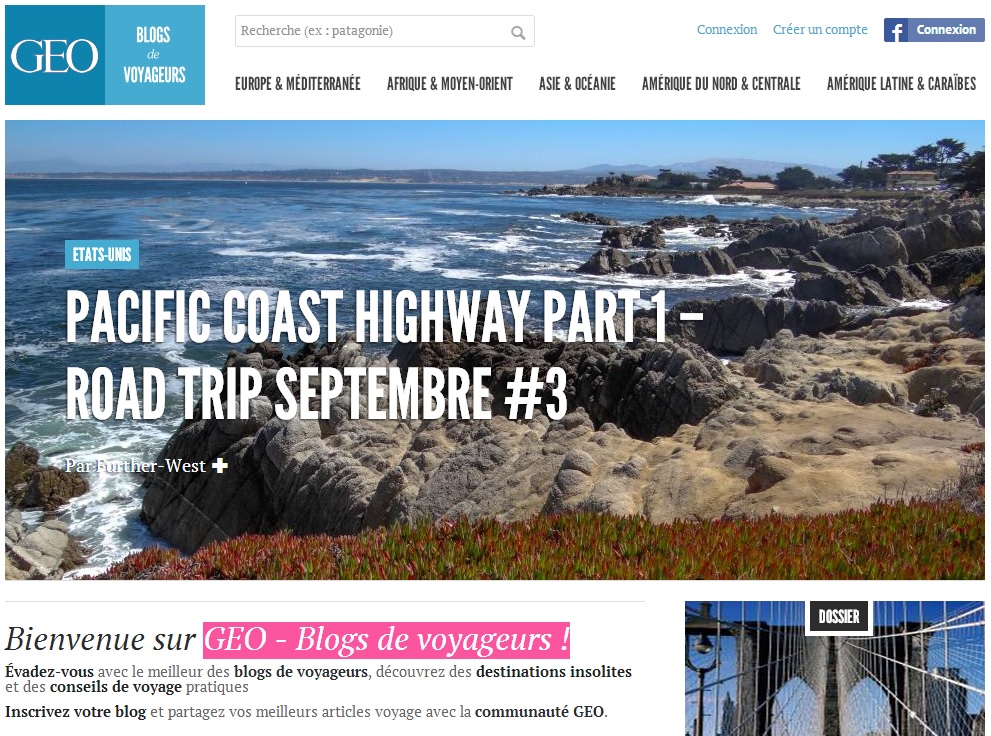Click the GEO logo

[x=54, y=55]
